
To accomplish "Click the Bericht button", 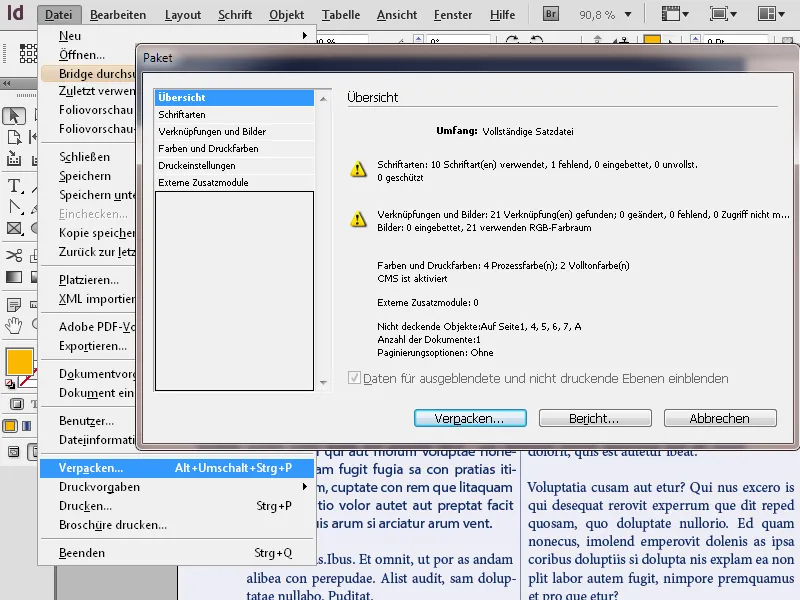I will point(595,418).
